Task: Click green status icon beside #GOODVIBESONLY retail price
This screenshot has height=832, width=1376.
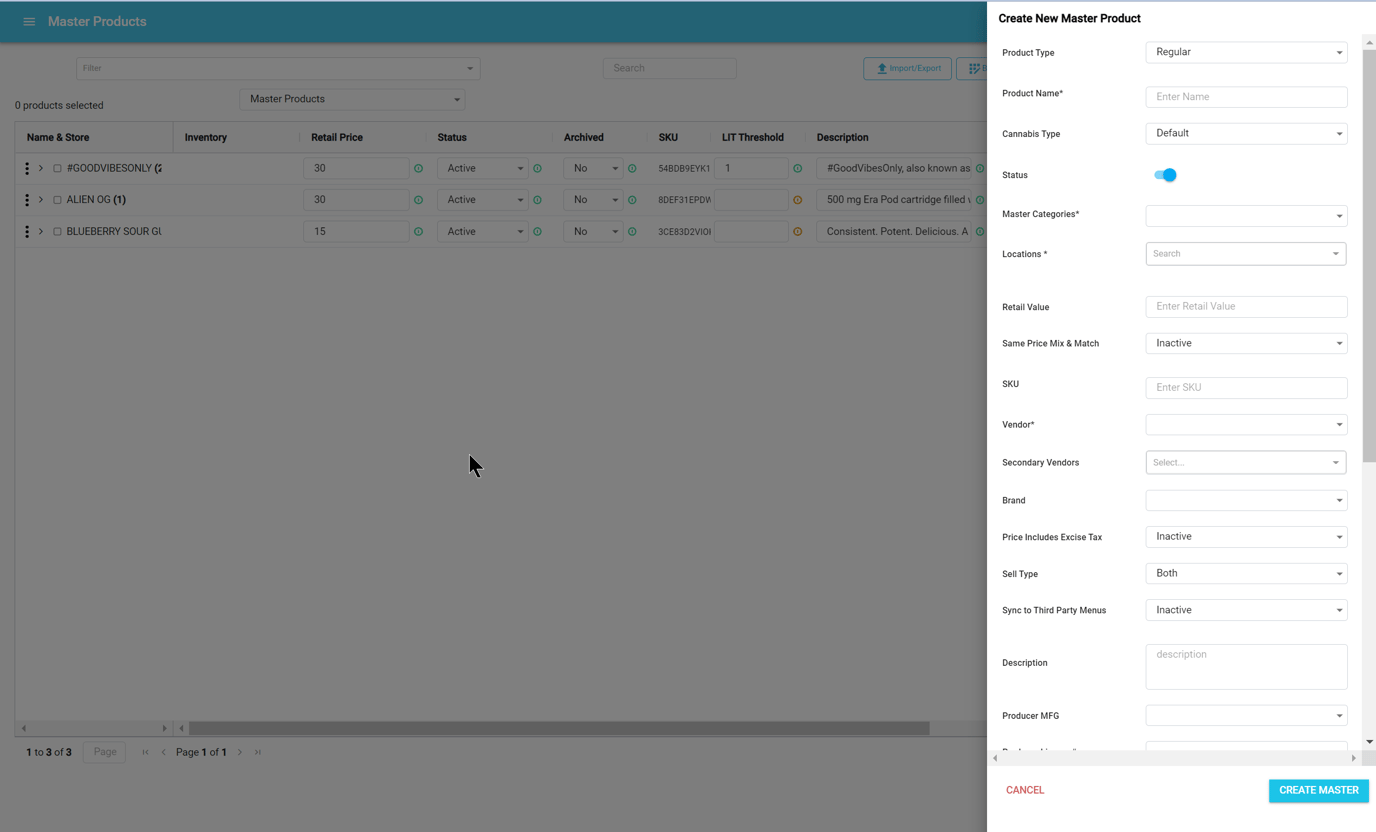Action: point(418,169)
